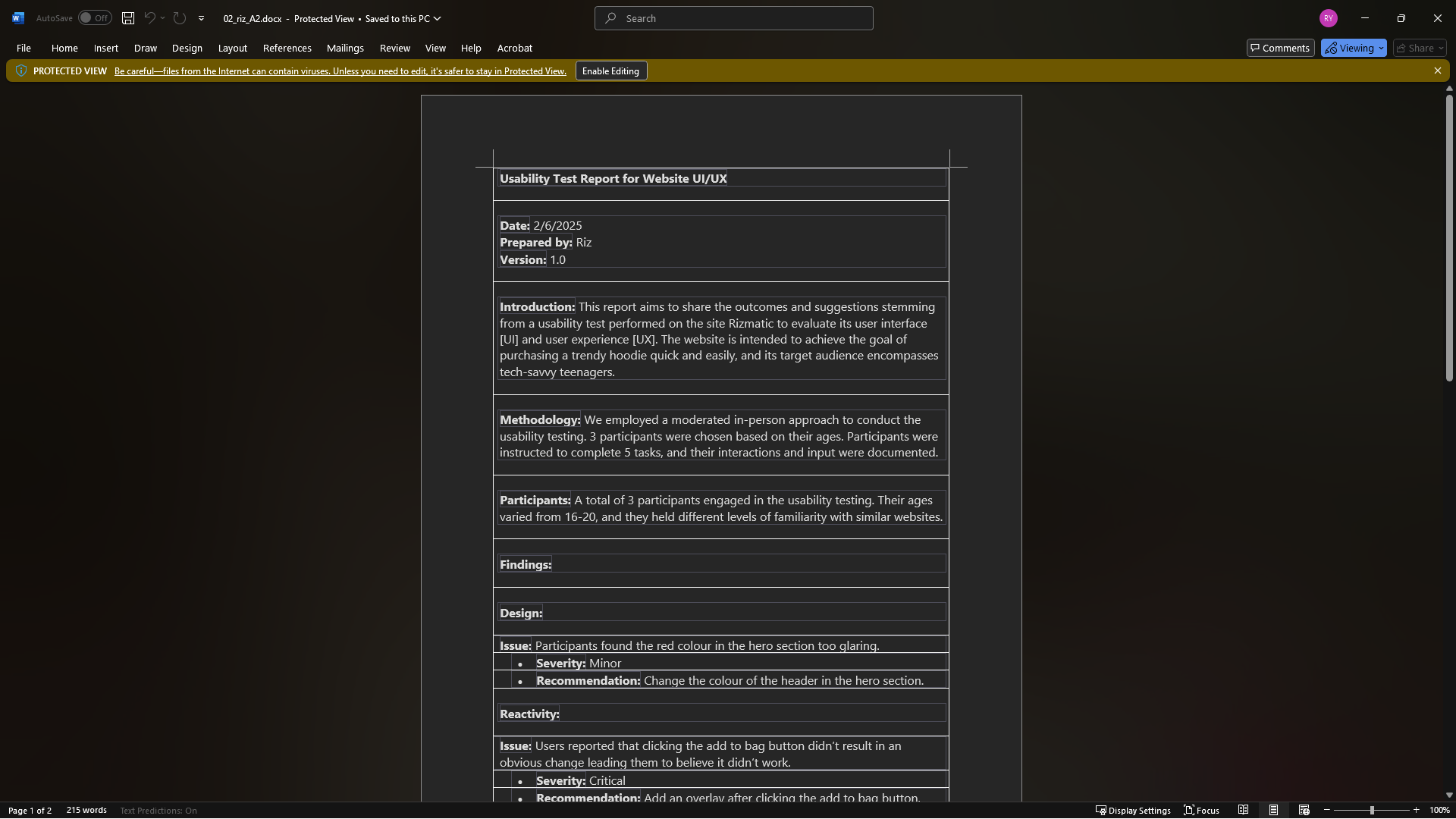Click the Redo icon

click(180, 18)
